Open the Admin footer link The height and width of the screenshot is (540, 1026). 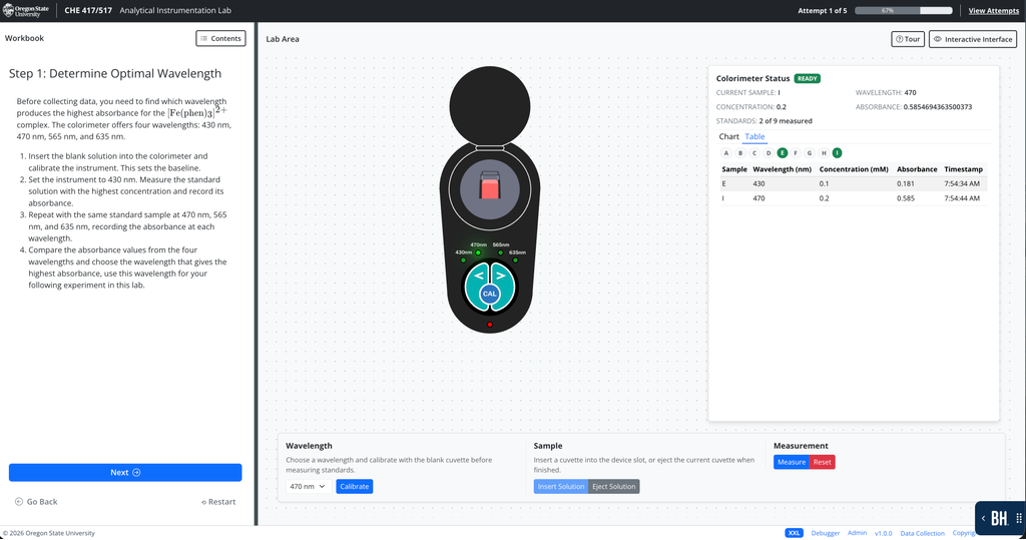(857, 533)
